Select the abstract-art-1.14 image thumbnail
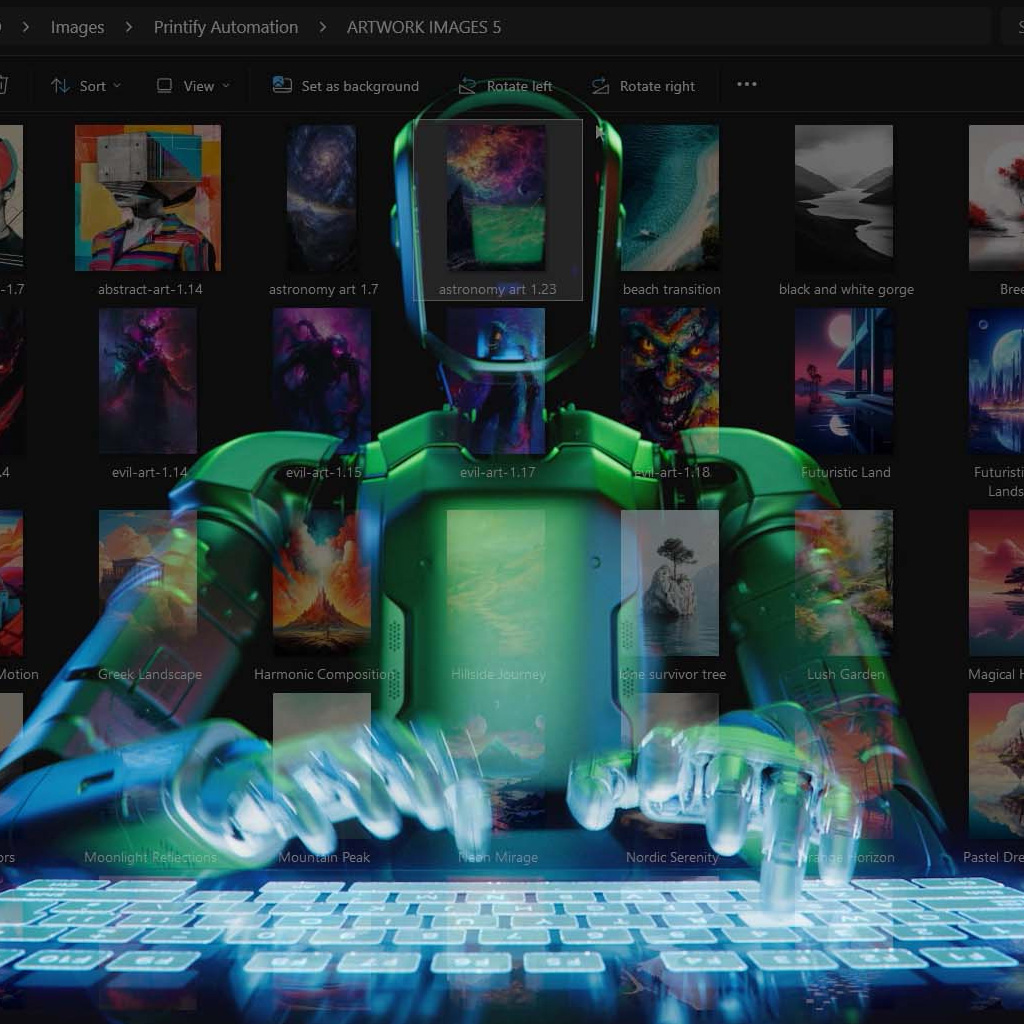1024x1024 pixels. pos(148,198)
